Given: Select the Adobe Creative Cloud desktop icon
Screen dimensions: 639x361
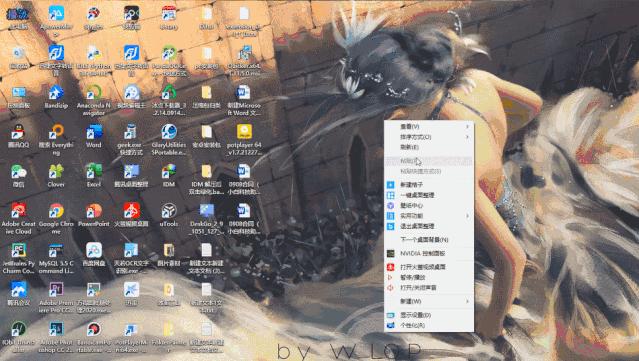Looking at the screenshot, I should pos(18,219).
